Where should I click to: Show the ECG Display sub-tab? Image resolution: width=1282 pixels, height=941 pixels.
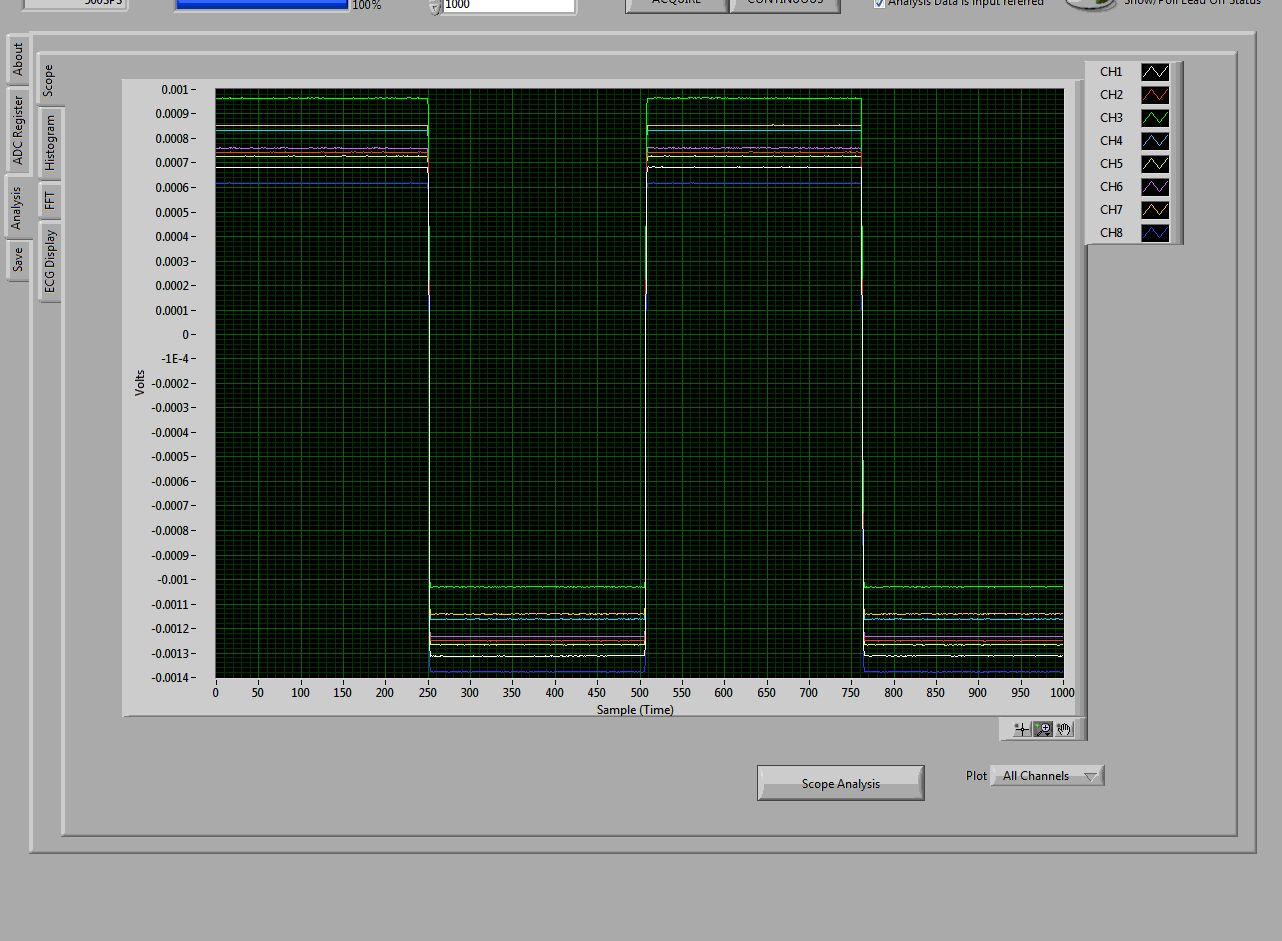tap(50, 261)
